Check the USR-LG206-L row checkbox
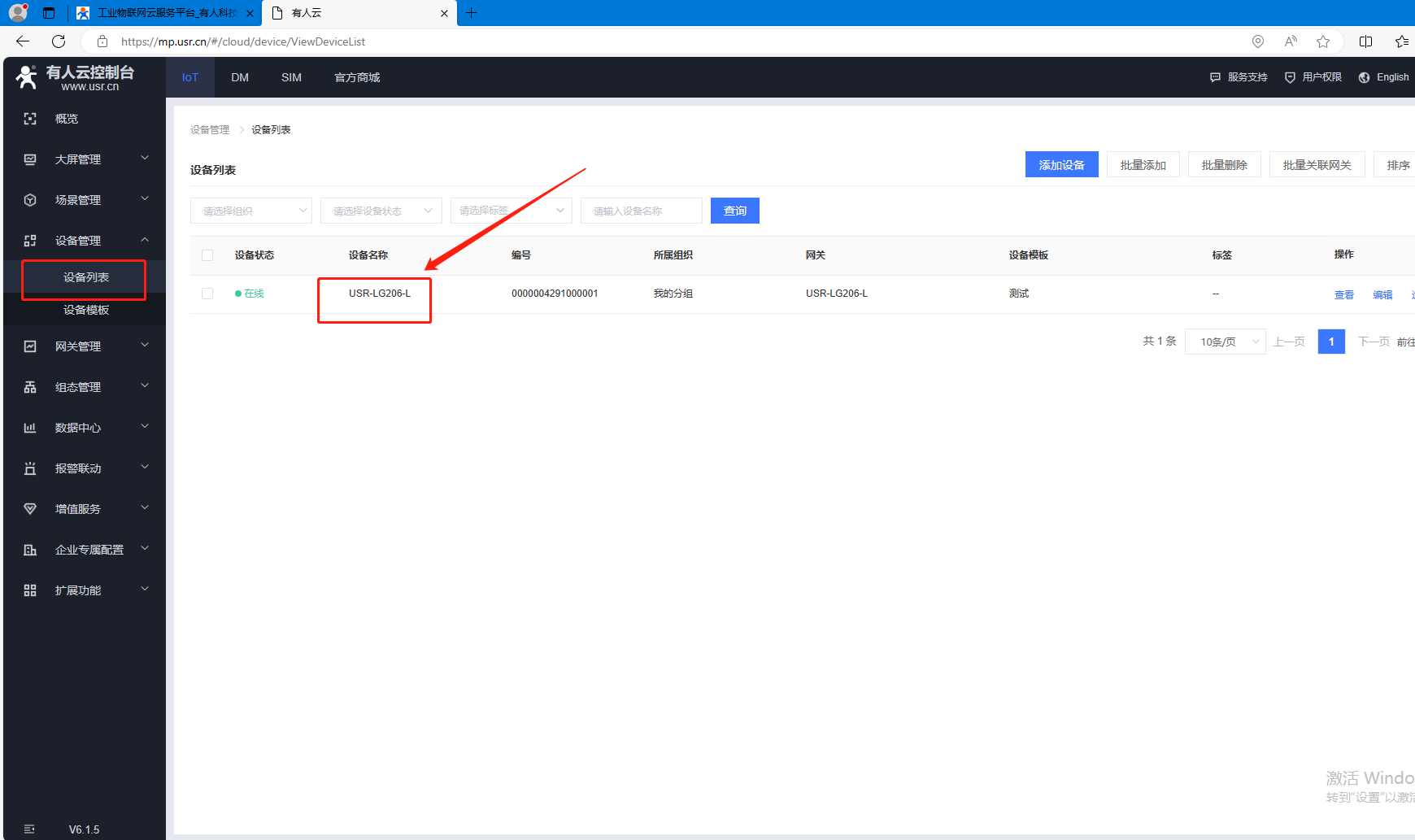 [x=207, y=294]
